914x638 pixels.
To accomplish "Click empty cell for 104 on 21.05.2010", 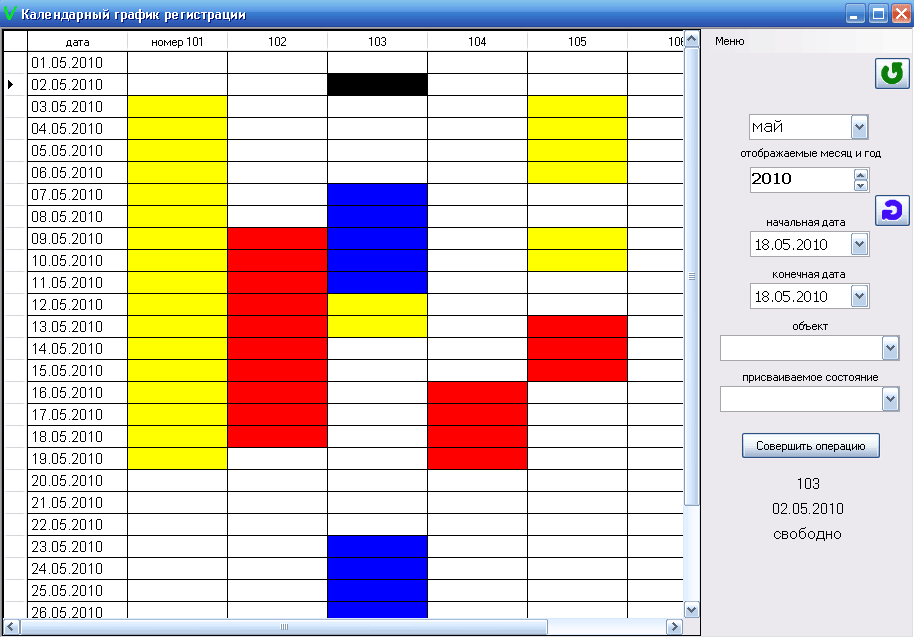I will point(477,502).
